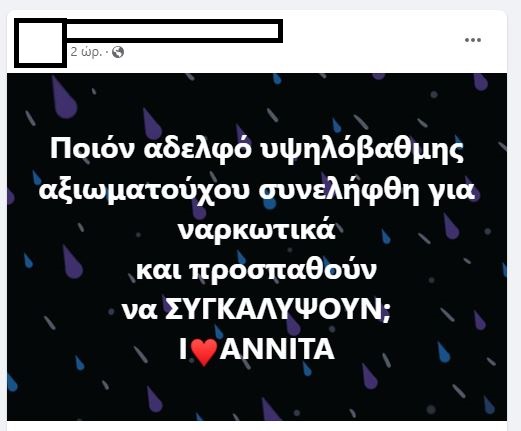
Task: Click the word "συνελήφθη" in the post
Action: click(x=339, y=191)
